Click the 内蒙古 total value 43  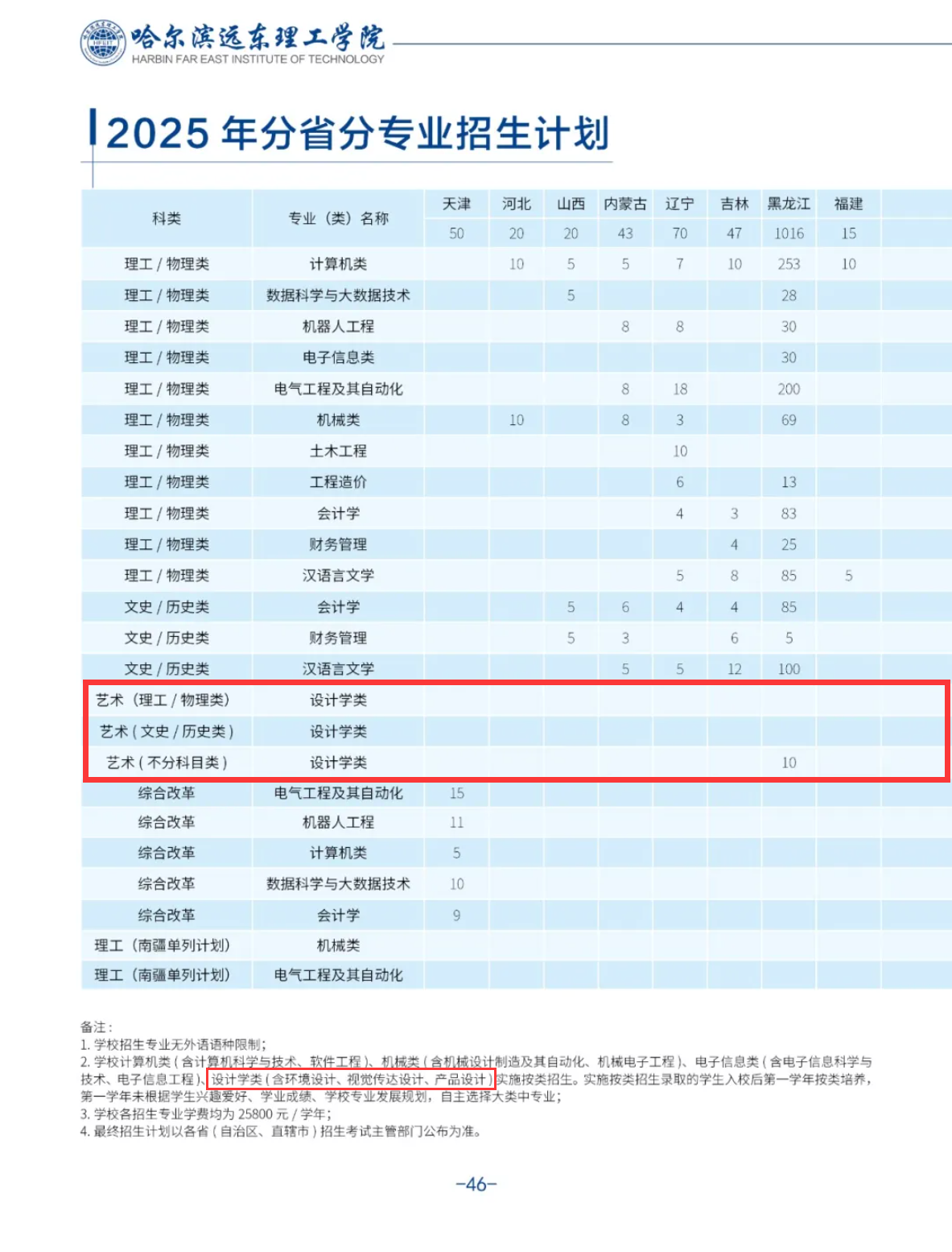click(x=625, y=233)
